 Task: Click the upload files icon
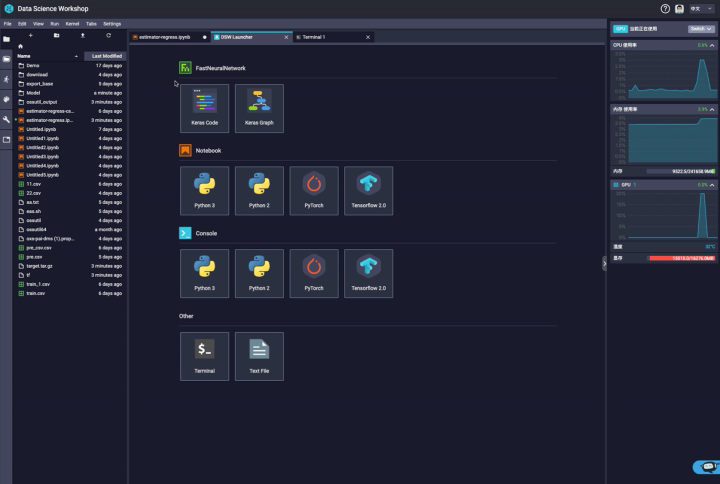83,35
